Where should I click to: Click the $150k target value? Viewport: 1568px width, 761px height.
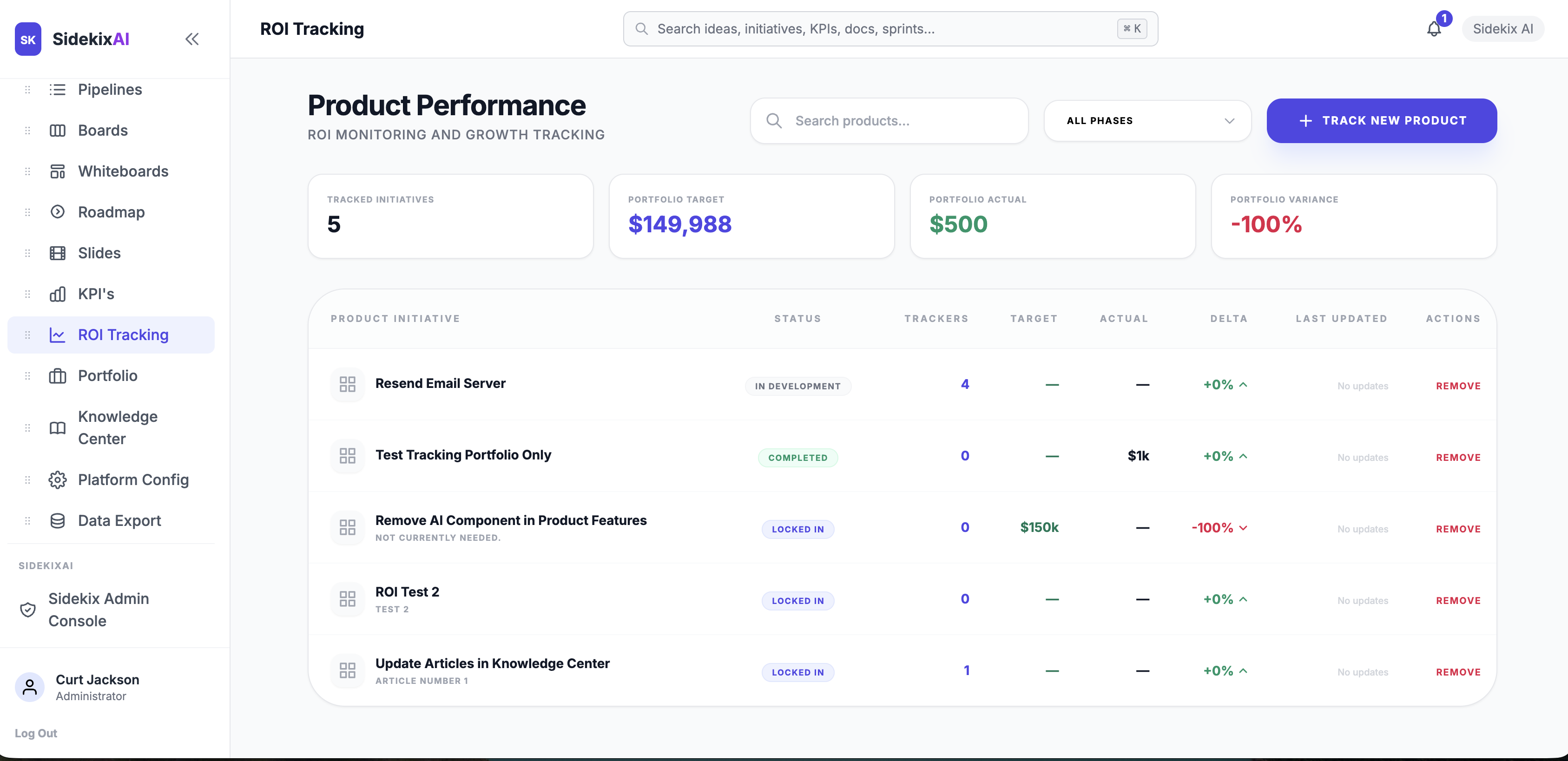(1039, 527)
